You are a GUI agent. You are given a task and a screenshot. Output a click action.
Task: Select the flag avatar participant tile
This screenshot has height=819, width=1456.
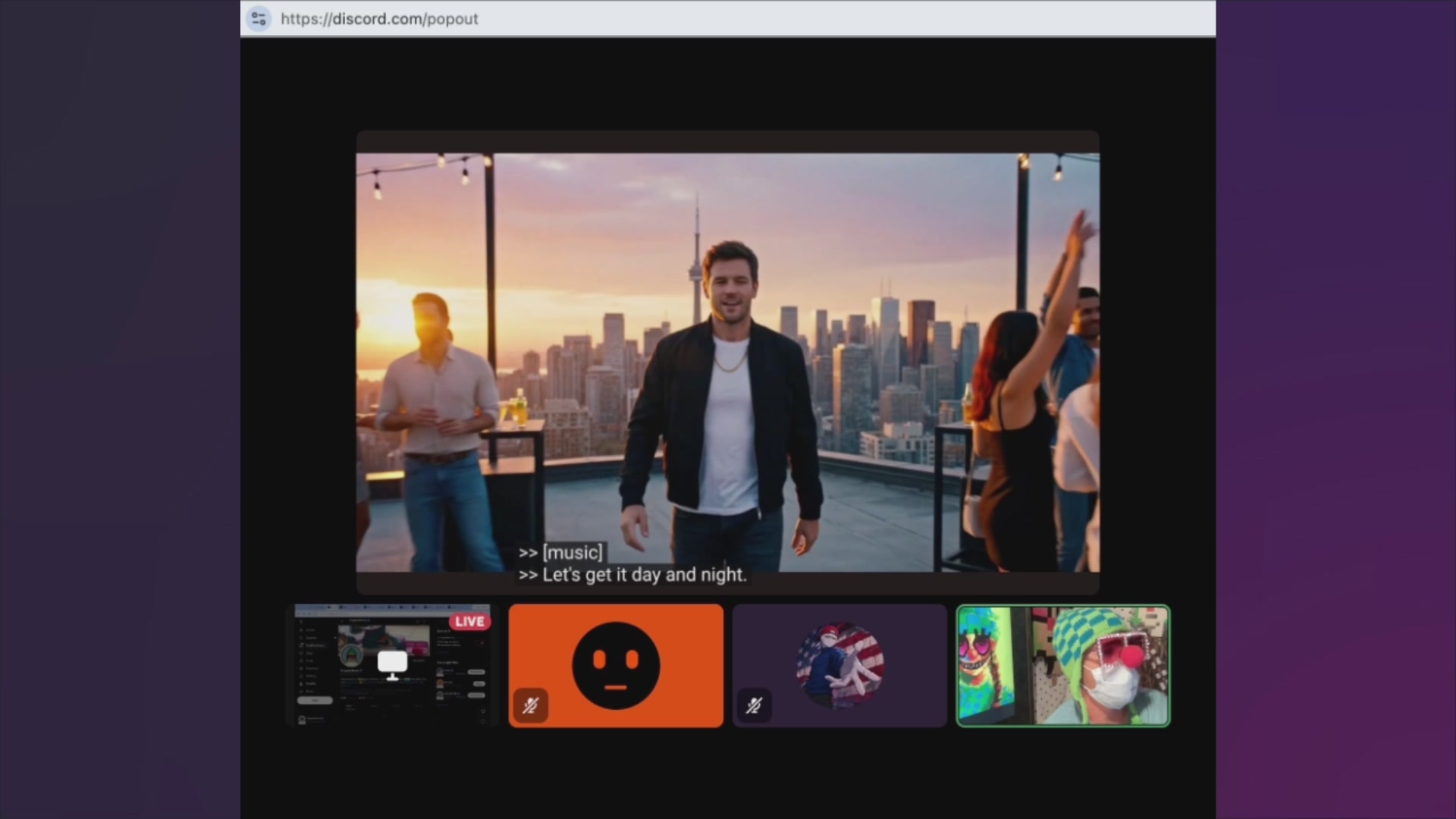point(839,666)
